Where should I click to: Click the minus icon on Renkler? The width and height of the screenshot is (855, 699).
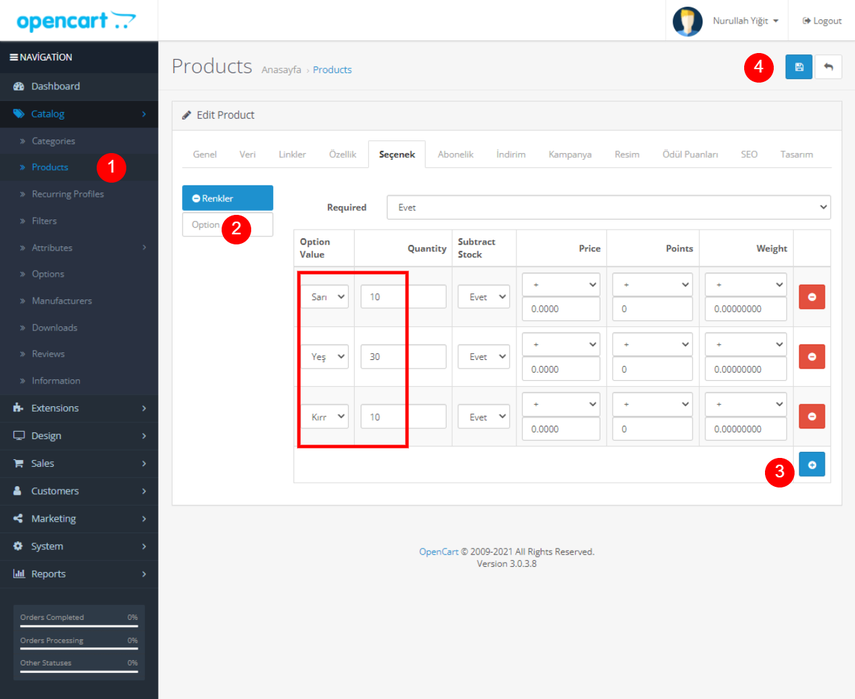196,198
